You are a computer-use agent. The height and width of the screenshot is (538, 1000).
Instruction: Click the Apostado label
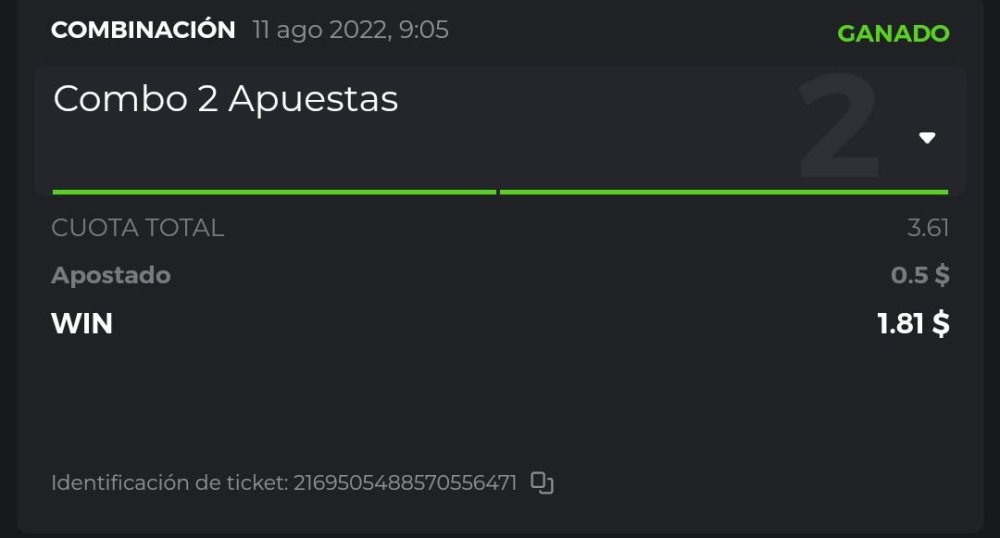111,275
